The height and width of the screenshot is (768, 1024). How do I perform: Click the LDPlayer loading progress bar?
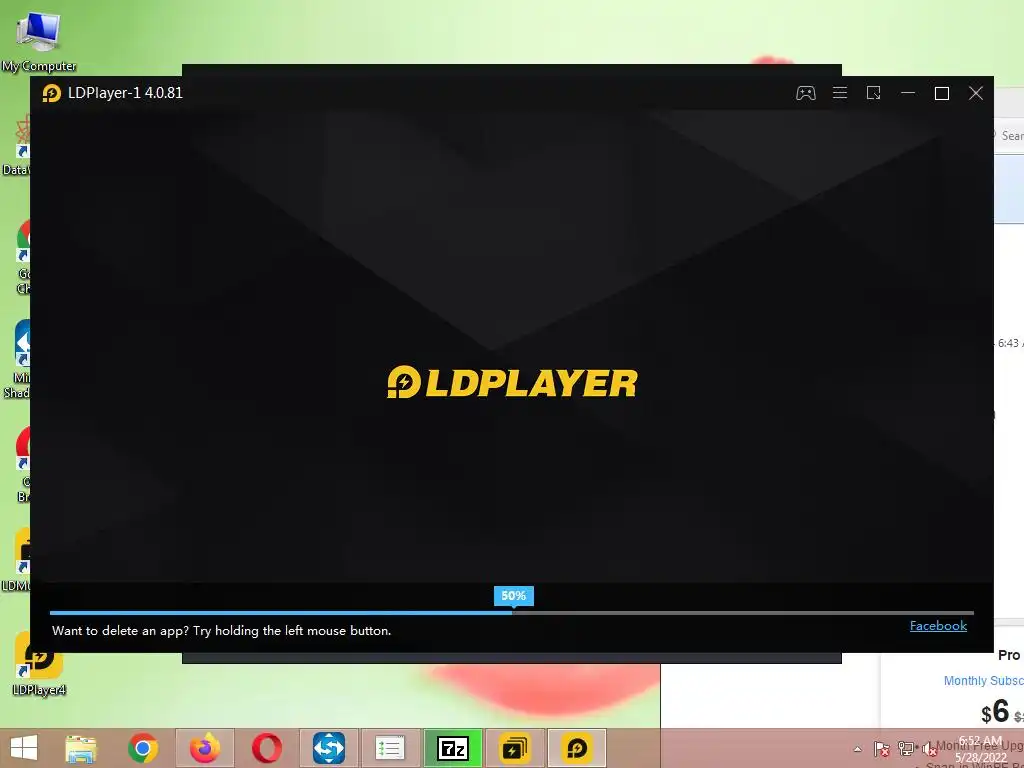[512, 613]
